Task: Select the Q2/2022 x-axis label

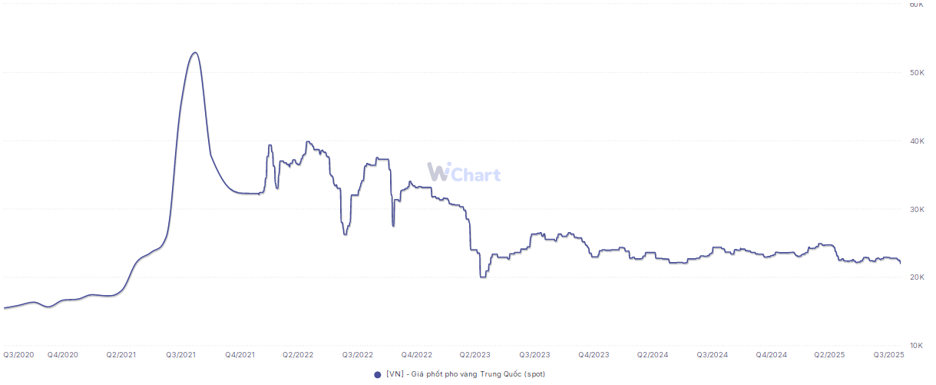Action: 298,354
